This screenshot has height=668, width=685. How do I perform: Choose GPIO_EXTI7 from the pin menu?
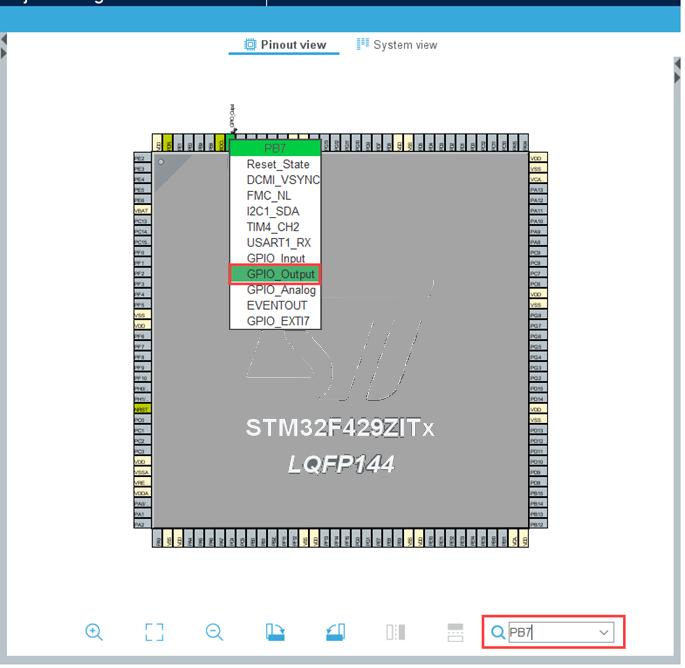pos(278,321)
